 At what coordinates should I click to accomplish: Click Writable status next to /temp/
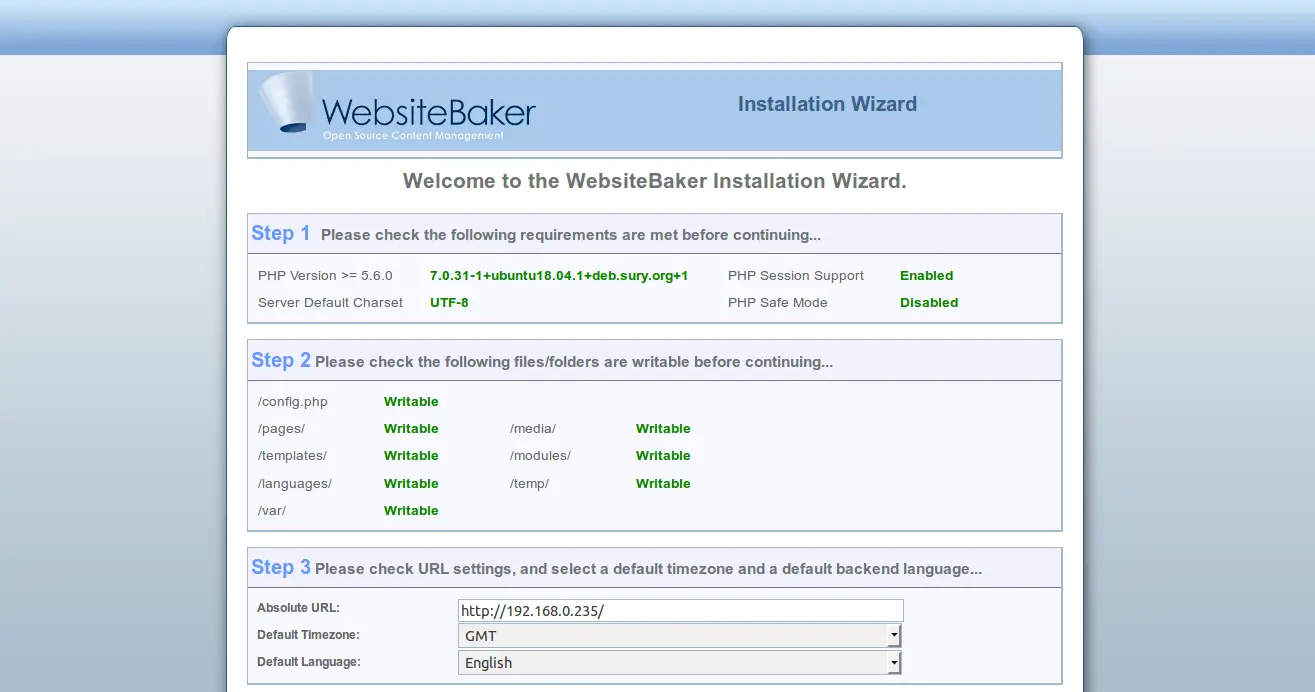coord(663,484)
